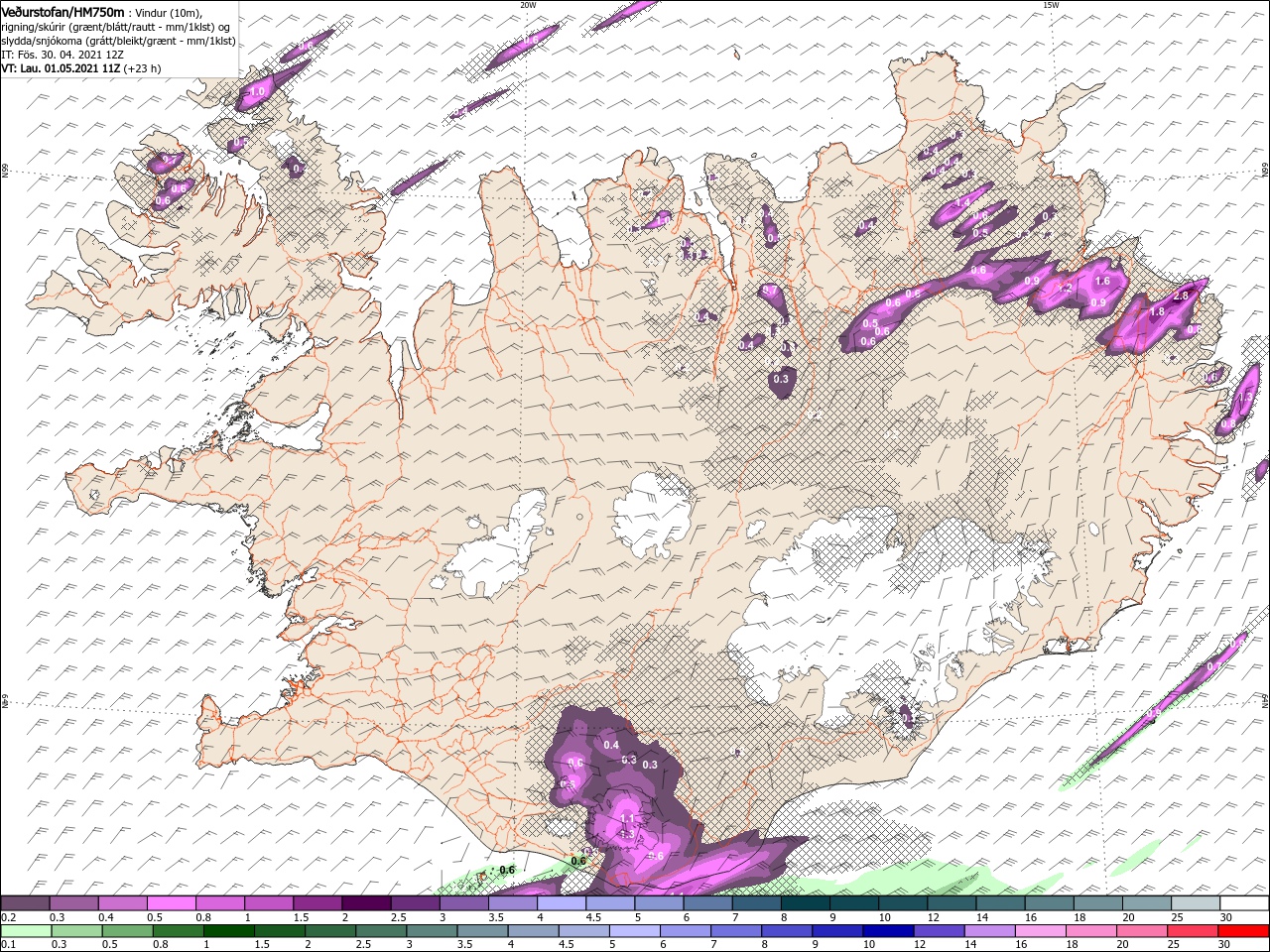This screenshot has height=952, width=1270.
Task: Pick the bright pink swatch at upper '0.5'
Action: [x=171, y=903]
